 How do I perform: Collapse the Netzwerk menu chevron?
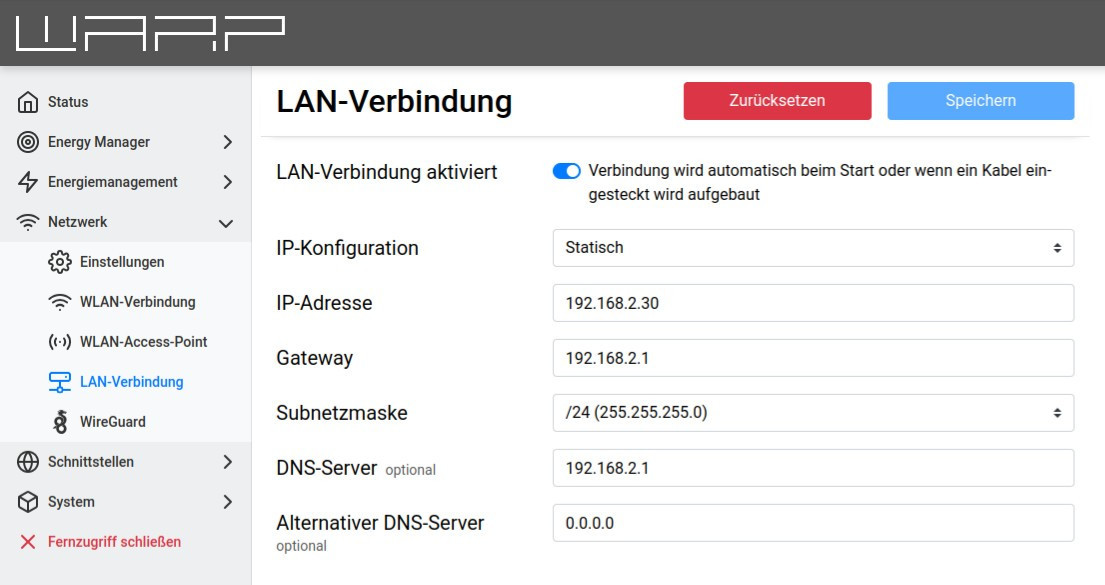227,223
